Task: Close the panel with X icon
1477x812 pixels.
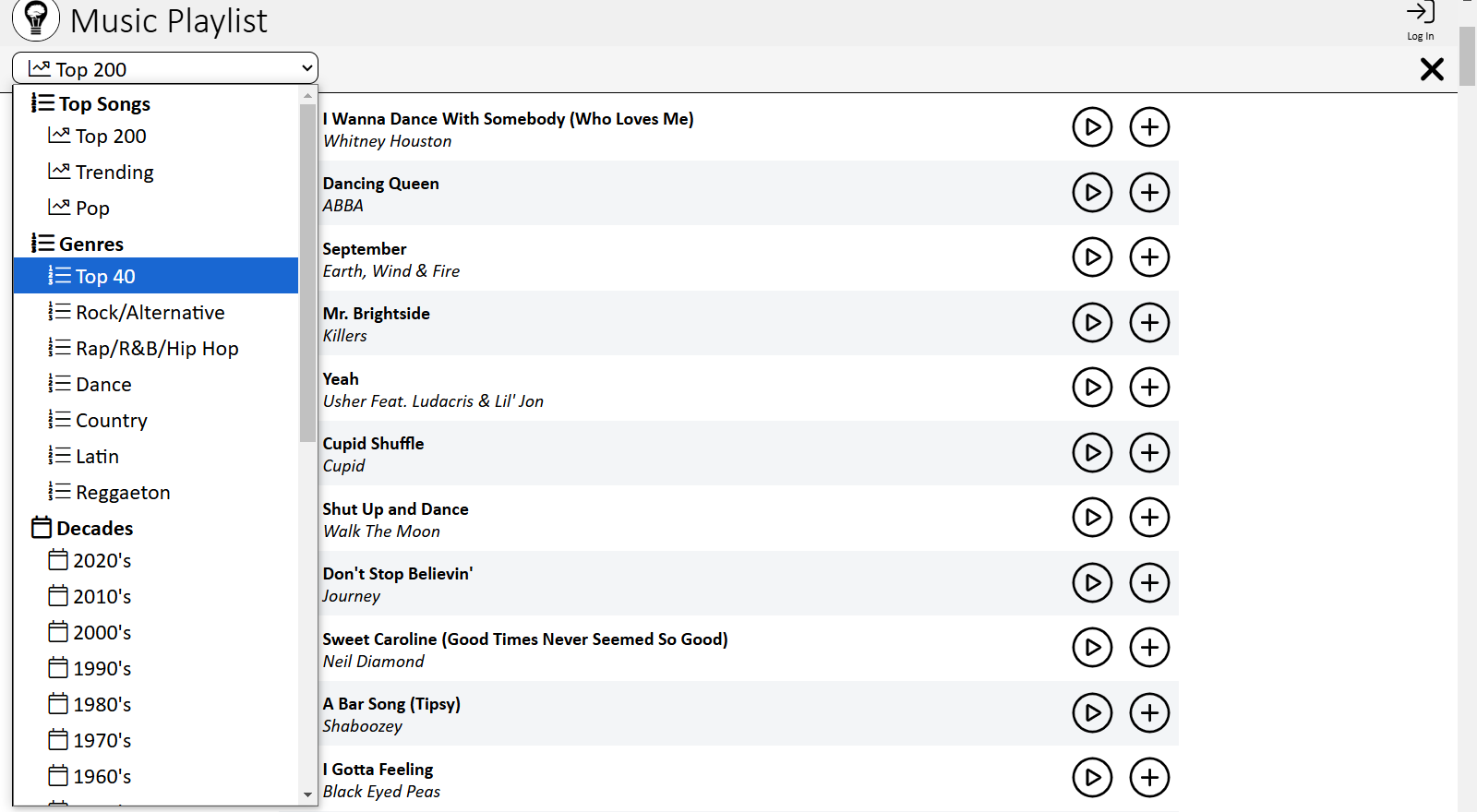Action: point(1431,69)
